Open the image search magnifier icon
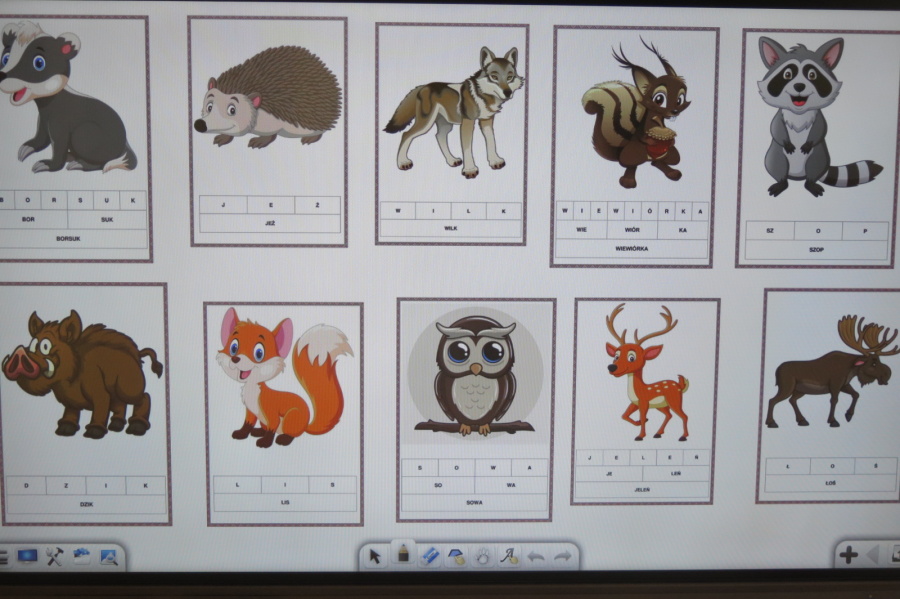 pos(108,557)
